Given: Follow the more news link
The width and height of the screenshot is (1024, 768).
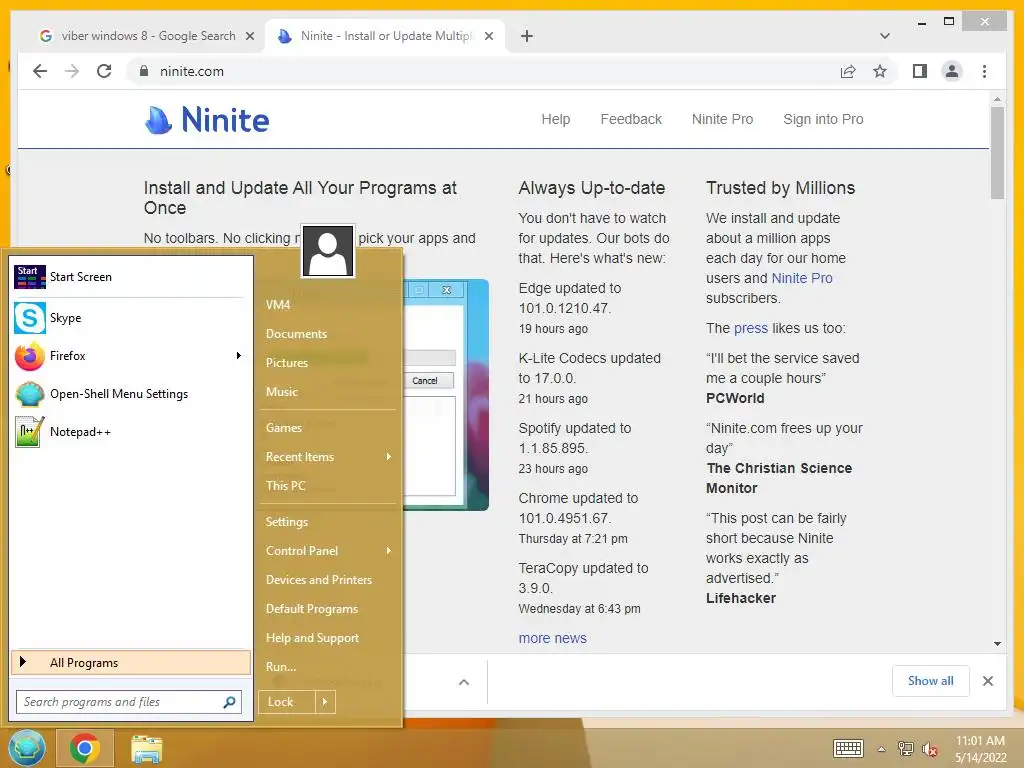Looking at the screenshot, I should [x=552, y=638].
